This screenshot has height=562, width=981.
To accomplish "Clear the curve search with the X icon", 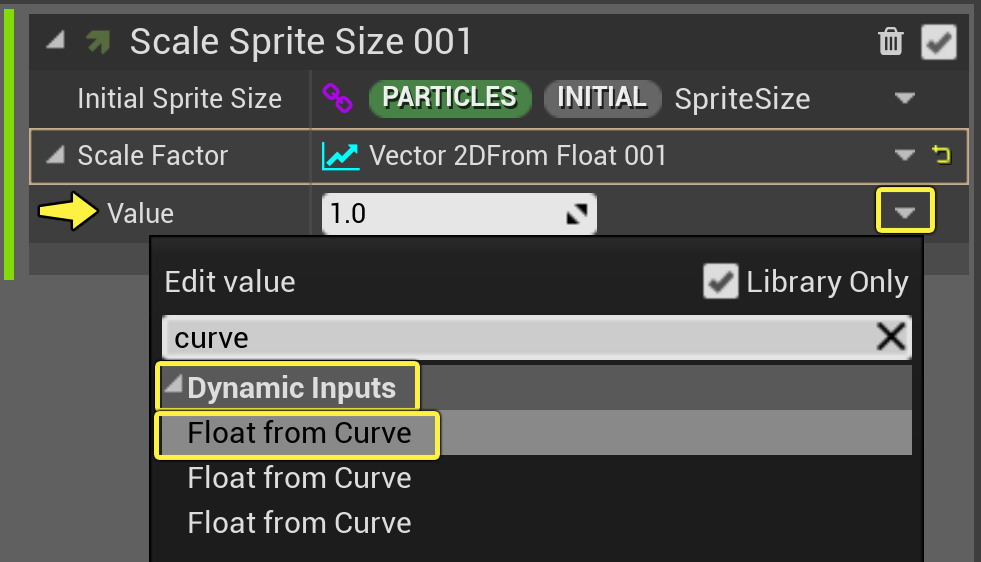I will [890, 338].
